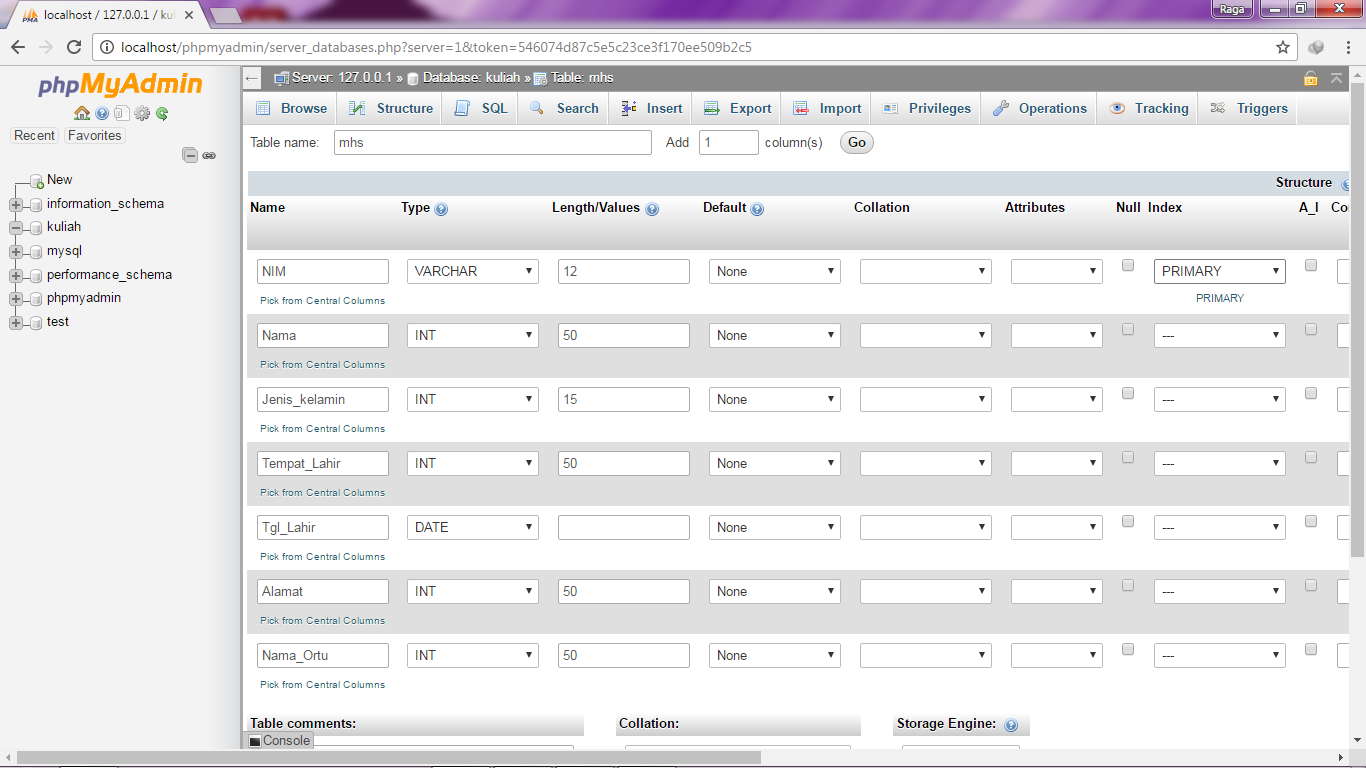Viewport: 1366px width, 768px height.
Task: Open the Type dropdown for Nama column
Action: pos(472,336)
